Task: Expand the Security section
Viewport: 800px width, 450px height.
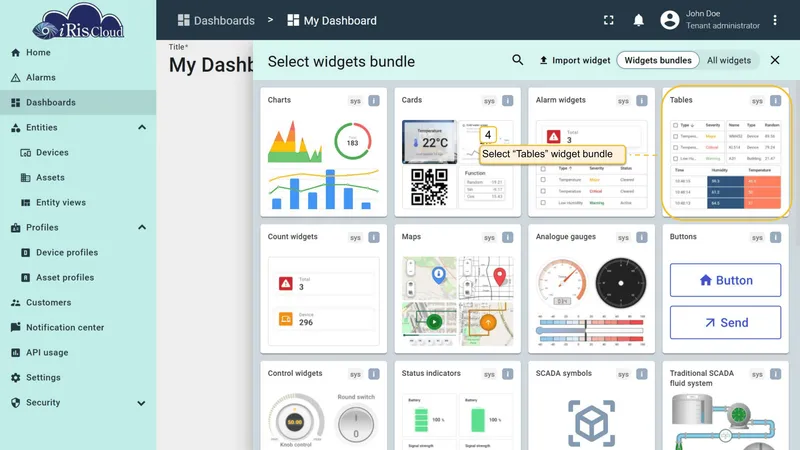Action: (141, 403)
